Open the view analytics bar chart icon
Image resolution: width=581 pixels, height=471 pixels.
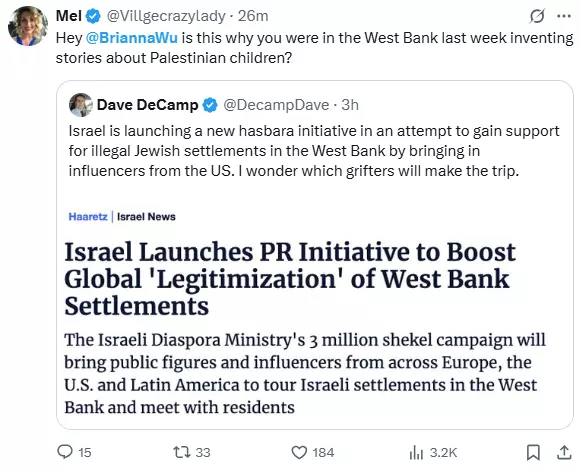[416, 452]
